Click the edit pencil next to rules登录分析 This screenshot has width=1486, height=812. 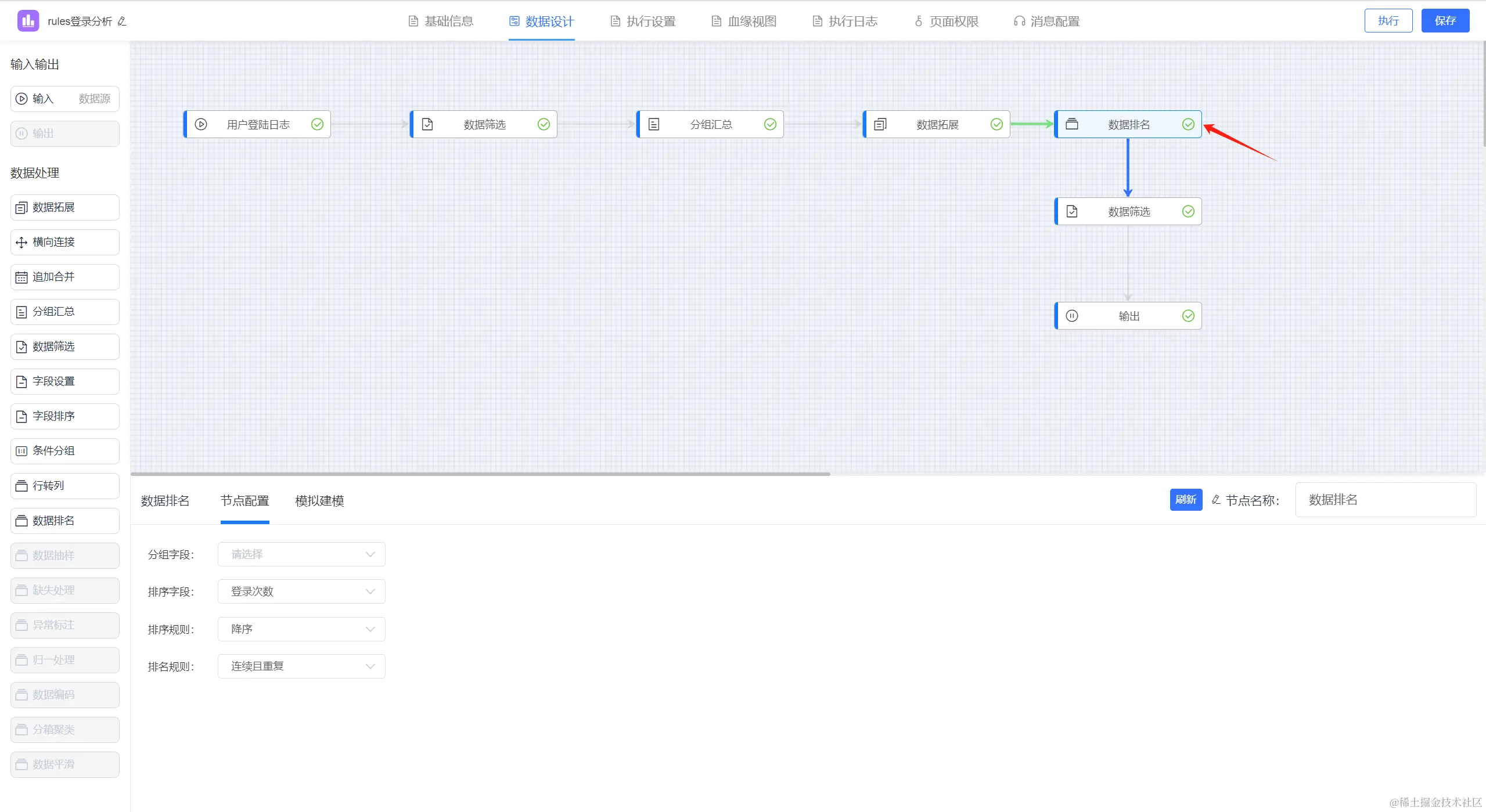coord(121,21)
